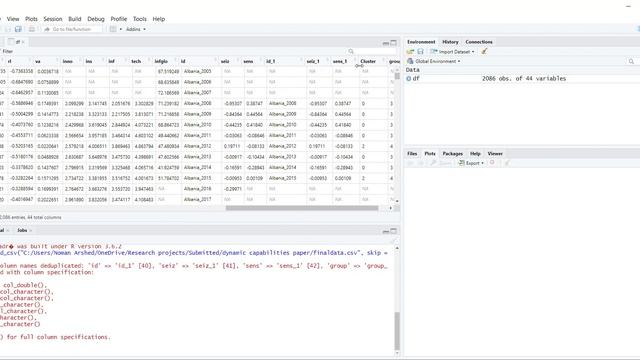Open the Tools menu
Screen dimensions: 640x360
tap(140, 19)
